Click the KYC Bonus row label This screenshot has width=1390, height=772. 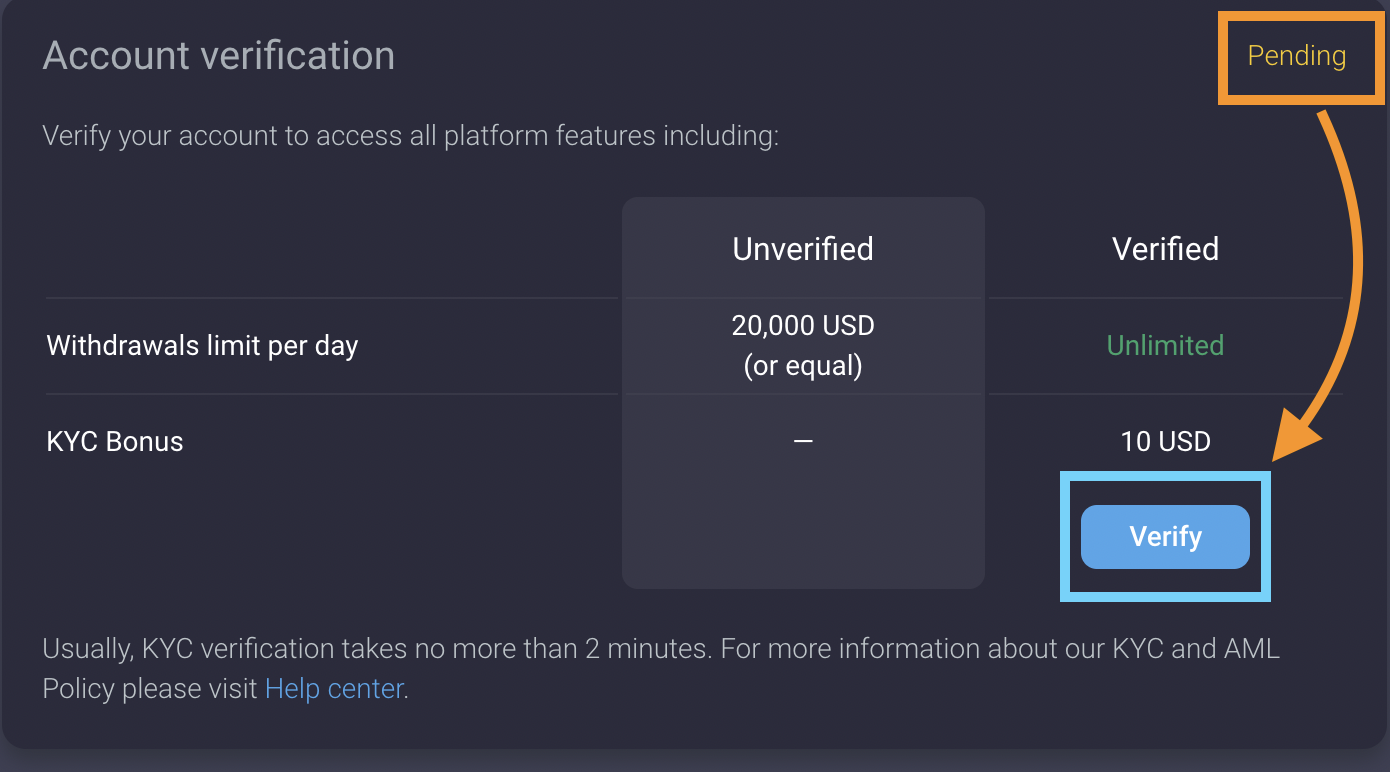115,442
